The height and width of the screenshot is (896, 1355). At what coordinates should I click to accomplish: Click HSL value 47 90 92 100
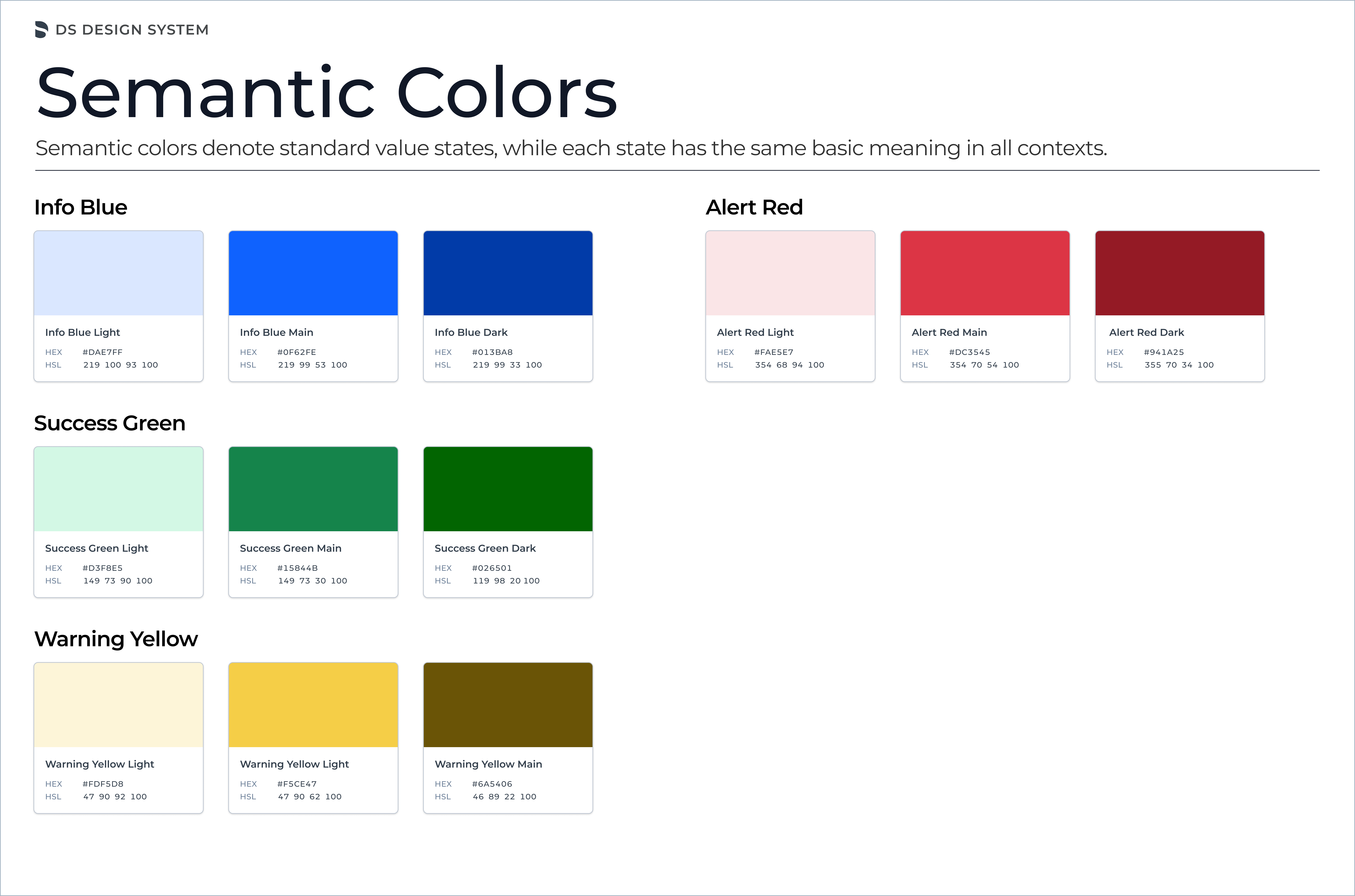[115, 797]
